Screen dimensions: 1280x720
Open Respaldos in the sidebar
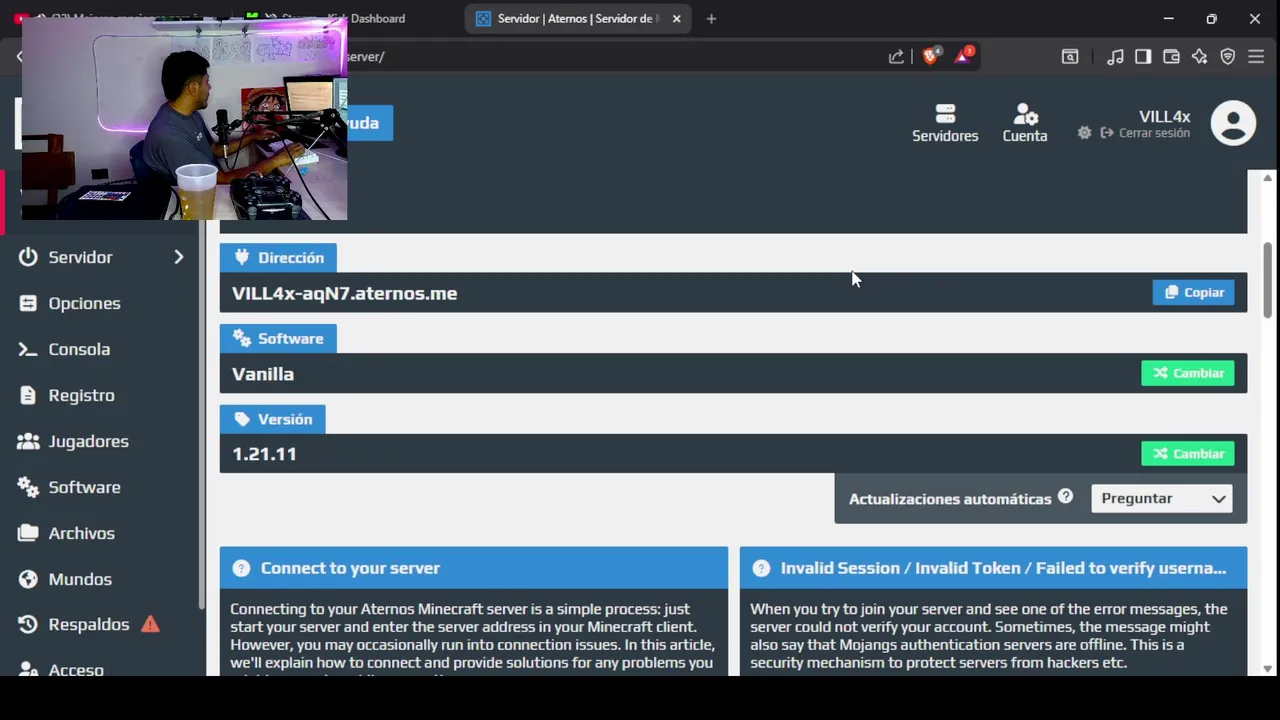[89, 624]
